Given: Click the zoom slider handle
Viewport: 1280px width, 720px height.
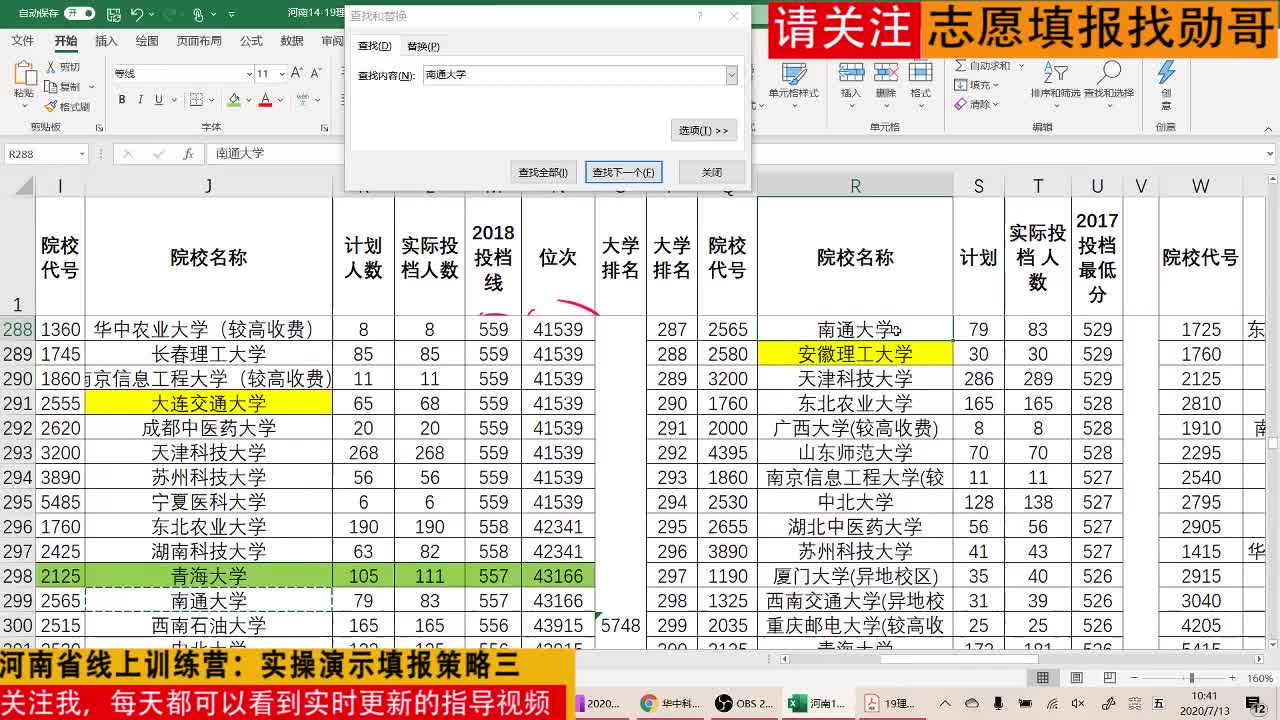Looking at the screenshot, I should [x=1191, y=678].
